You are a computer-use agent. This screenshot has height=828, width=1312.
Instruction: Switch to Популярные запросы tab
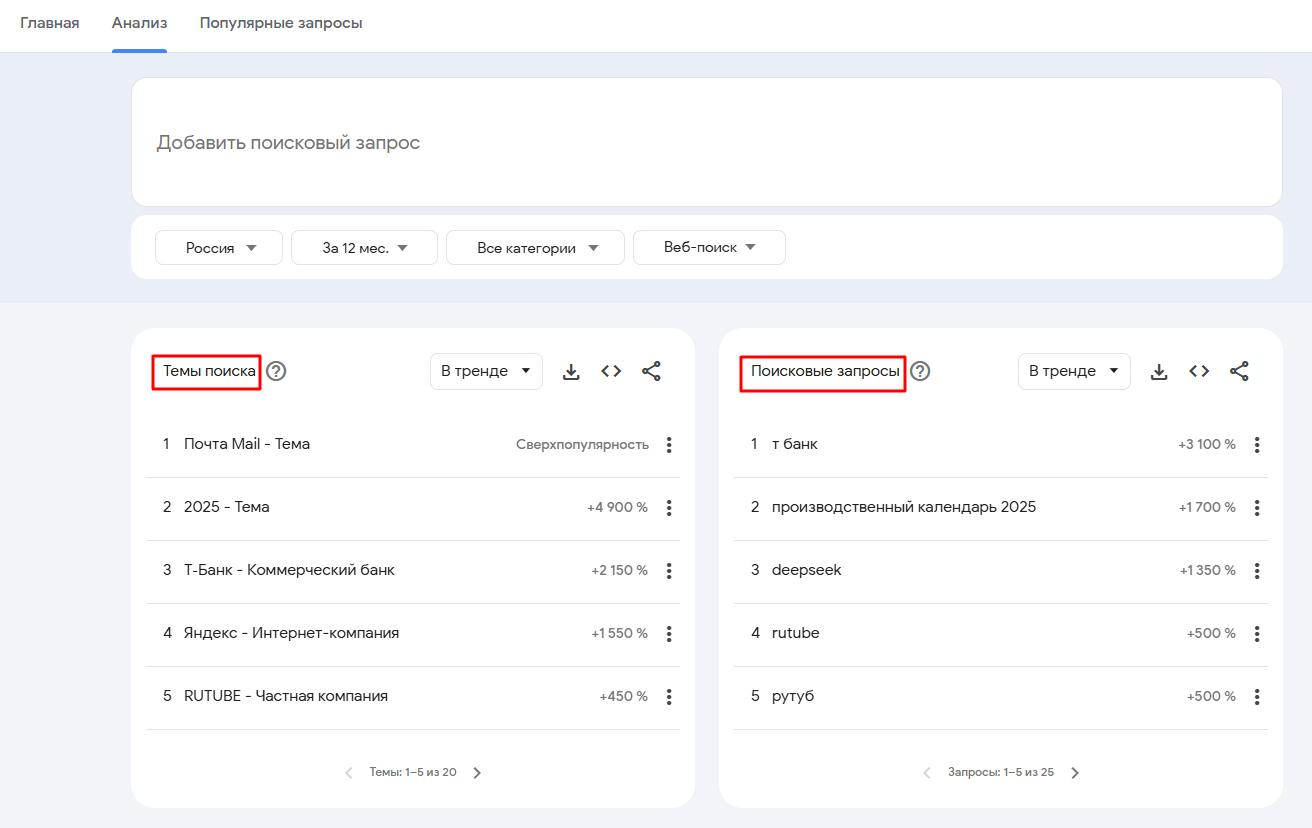pyautogui.click(x=281, y=23)
